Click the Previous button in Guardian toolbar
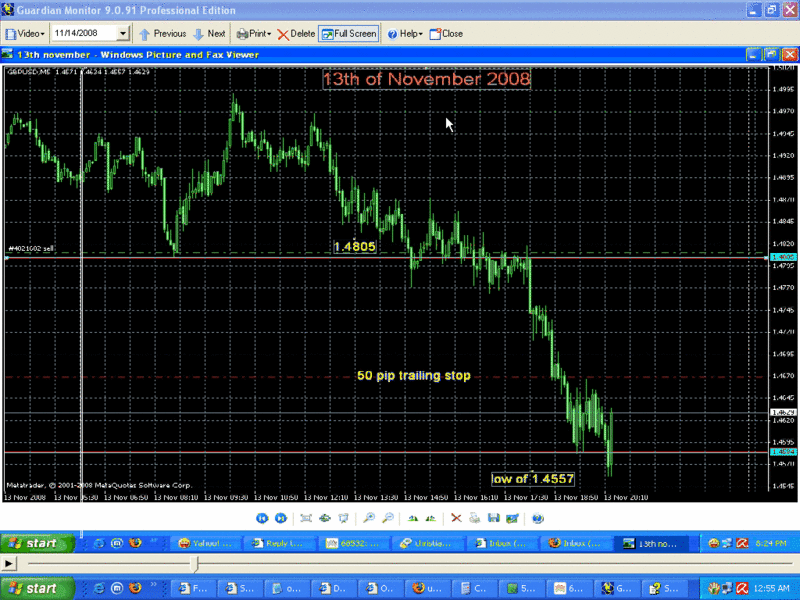 click(162, 33)
